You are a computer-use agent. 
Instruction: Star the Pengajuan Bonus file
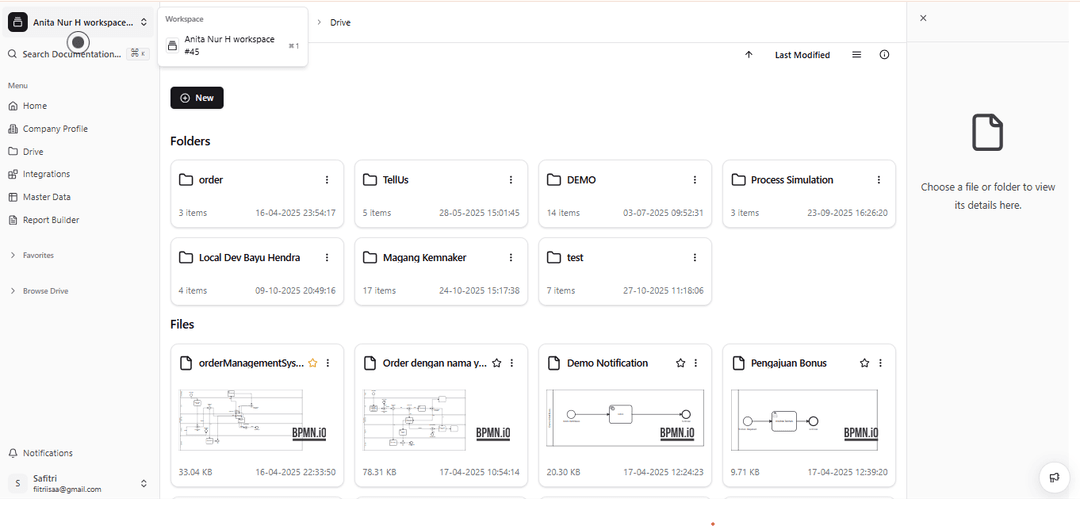coord(864,363)
